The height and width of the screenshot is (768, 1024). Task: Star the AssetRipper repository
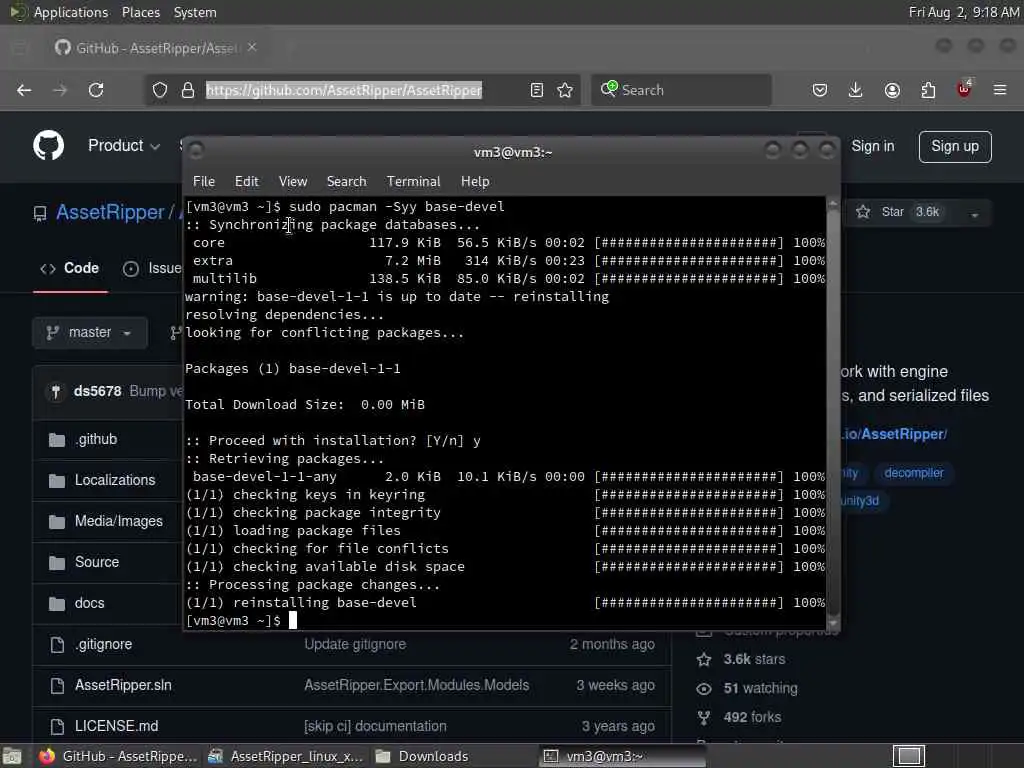[903, 212]
